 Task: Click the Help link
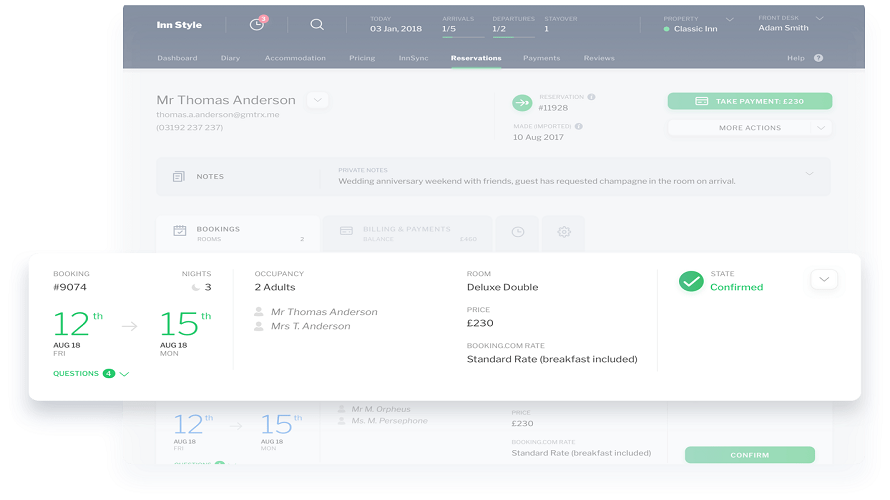point(795,58)
